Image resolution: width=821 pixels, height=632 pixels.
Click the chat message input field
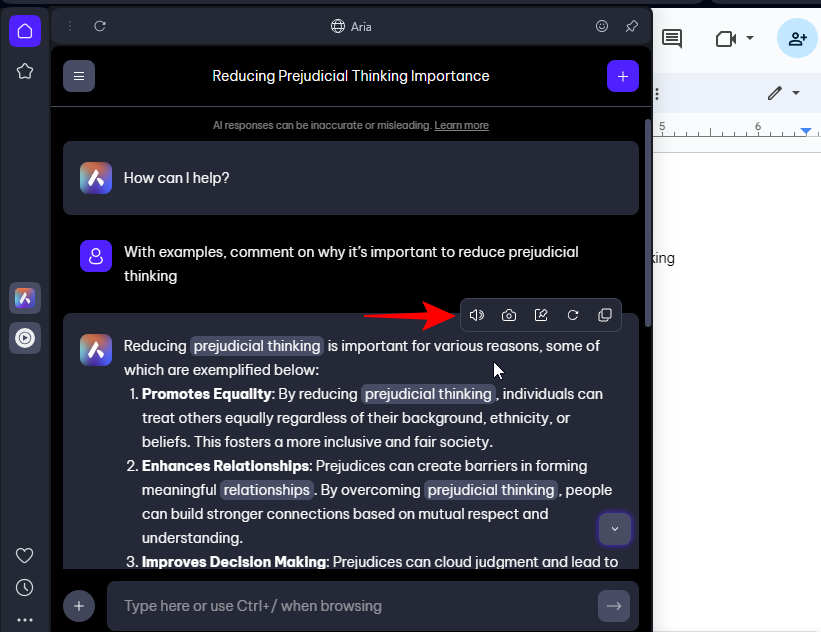coord(350,605)
